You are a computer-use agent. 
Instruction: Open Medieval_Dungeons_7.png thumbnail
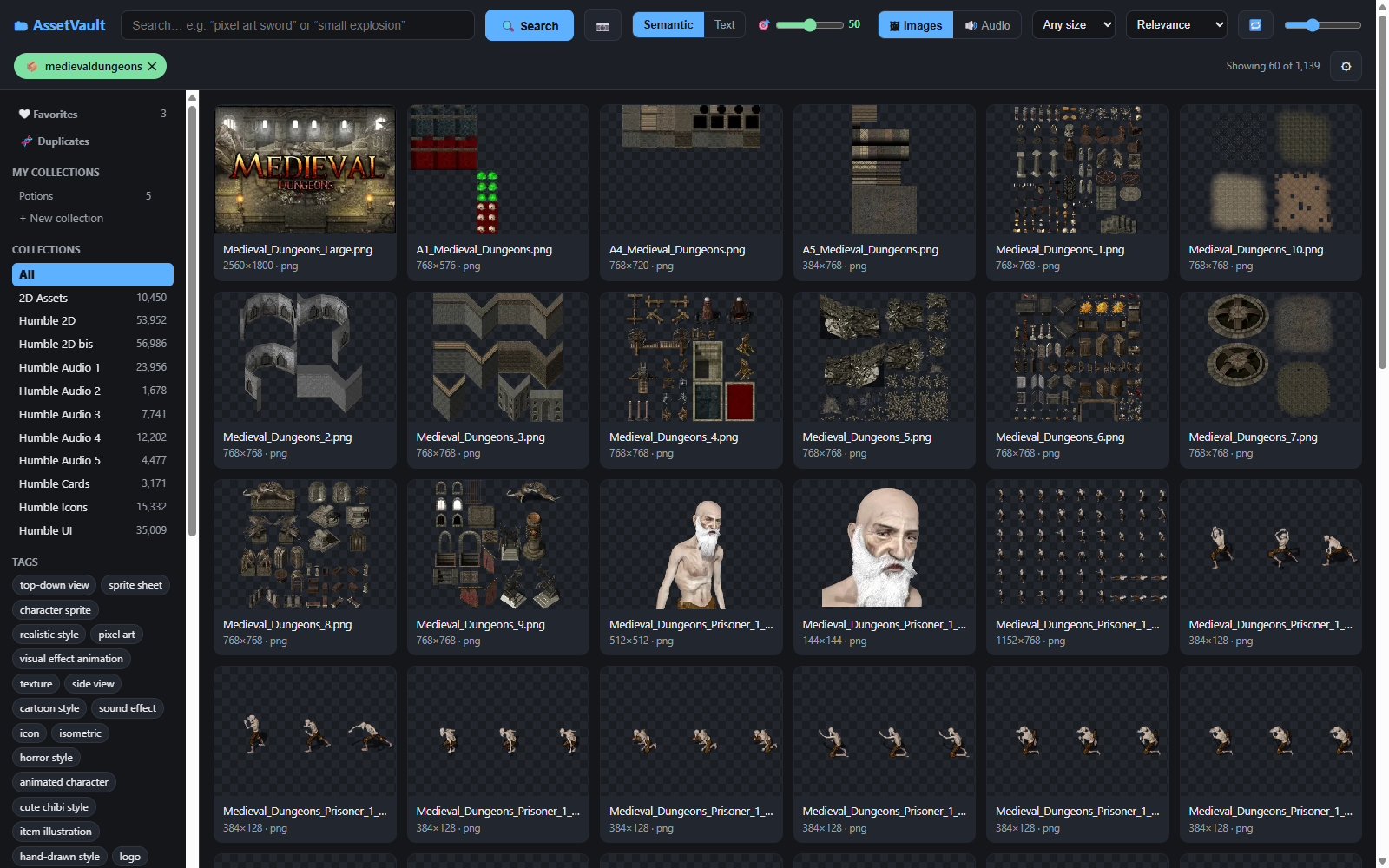pos(1271,357)
